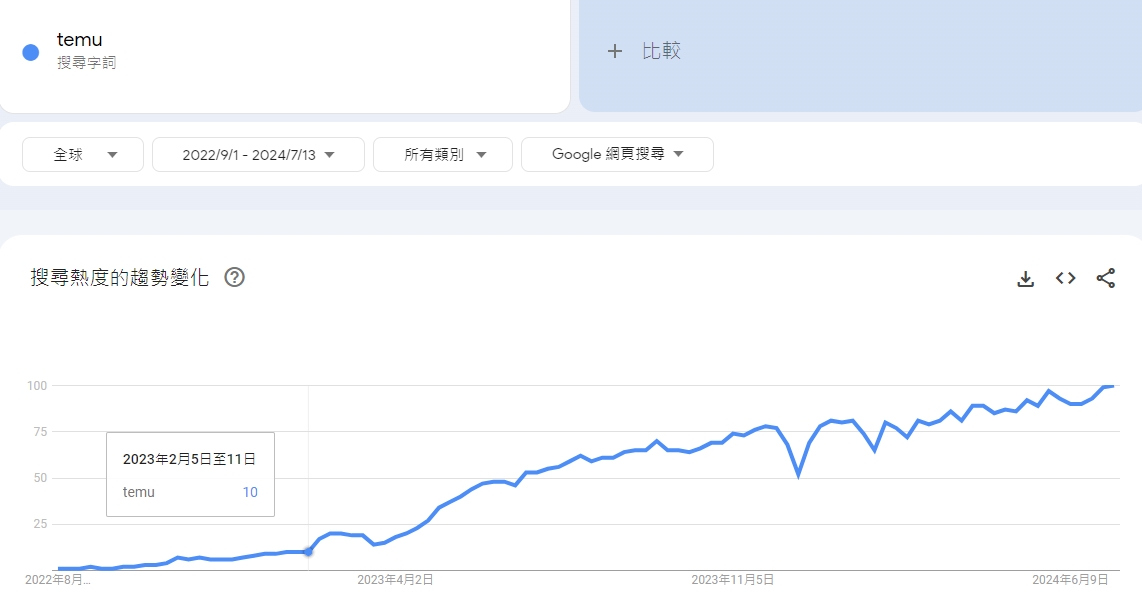
Task: Open help tooltip next to 搜尋熱度的趨勢變化
Action: [x=235, y=277]
